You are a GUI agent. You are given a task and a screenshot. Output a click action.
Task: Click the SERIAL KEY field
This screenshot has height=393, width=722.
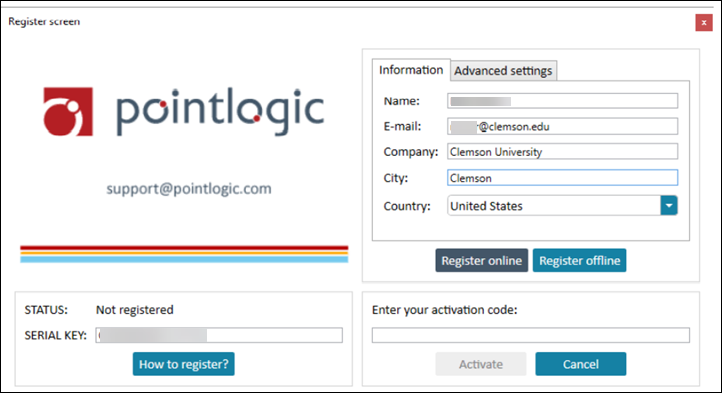point(219,335)
